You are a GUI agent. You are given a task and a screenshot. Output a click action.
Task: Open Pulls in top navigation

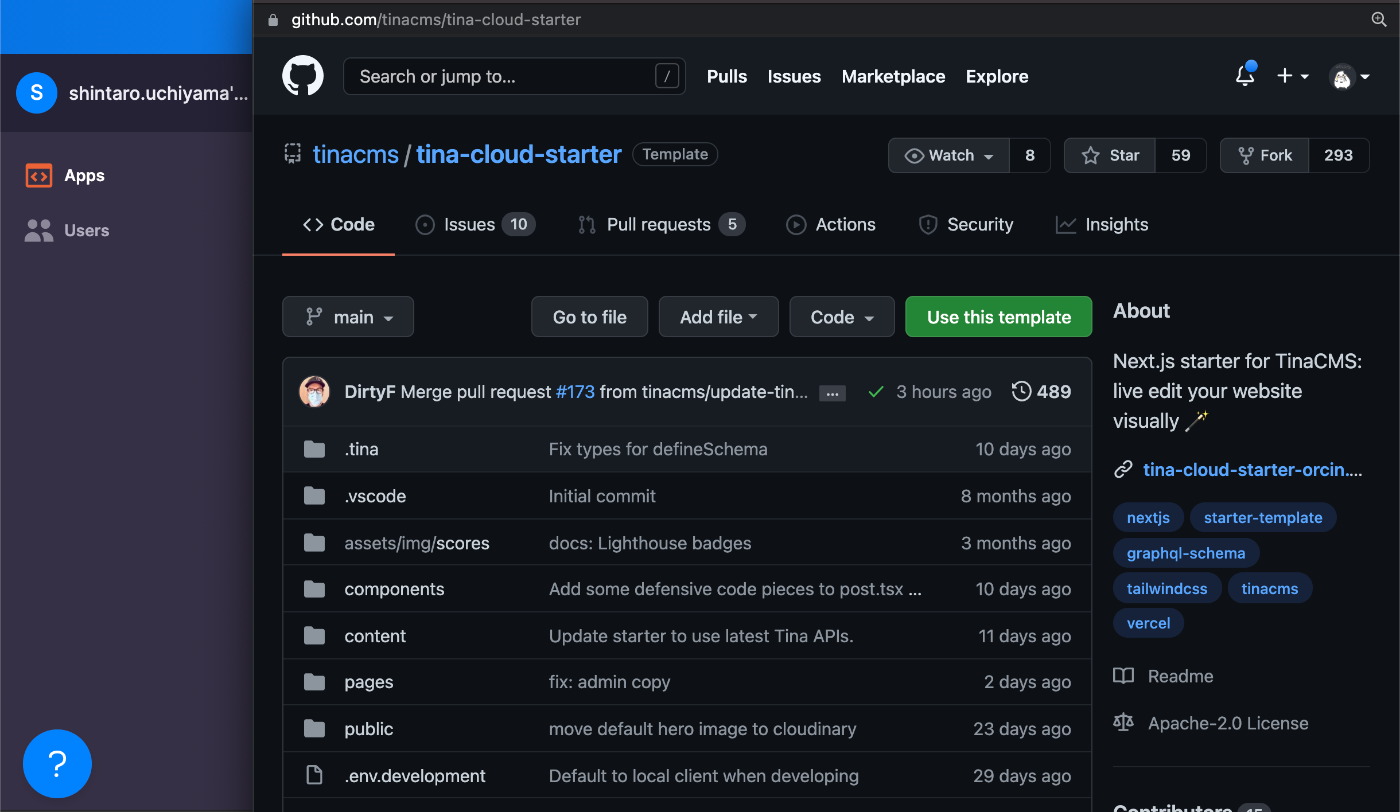click(727, 77)
